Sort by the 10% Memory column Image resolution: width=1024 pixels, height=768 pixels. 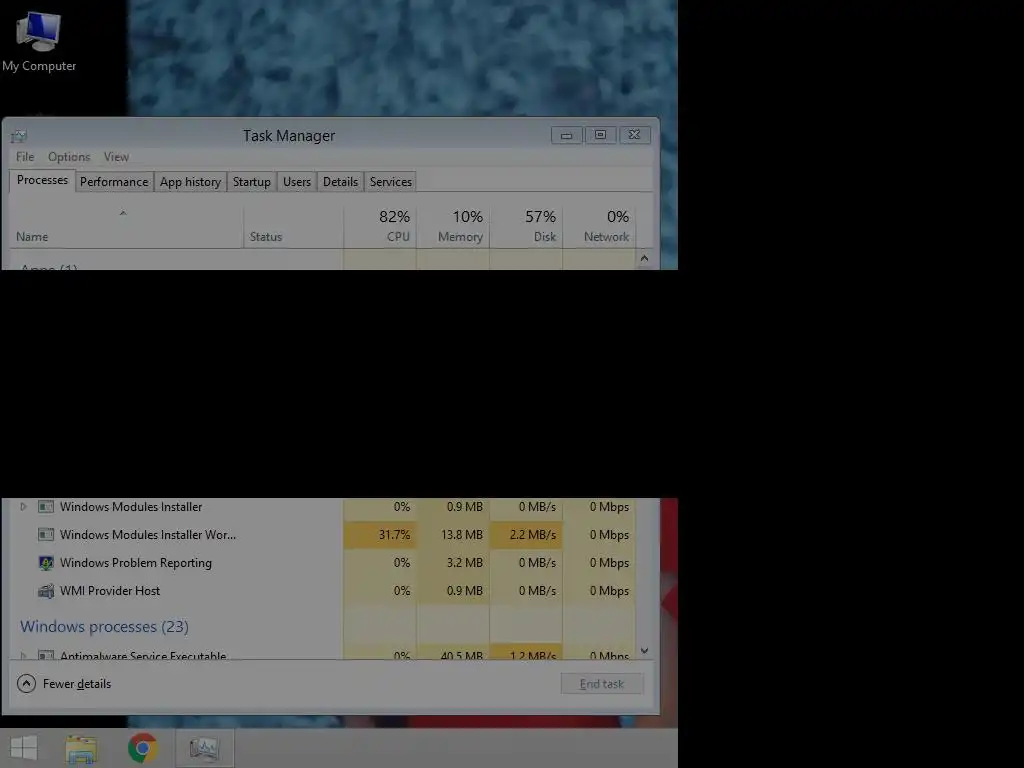pyautogui.click(x=453, y=227)
